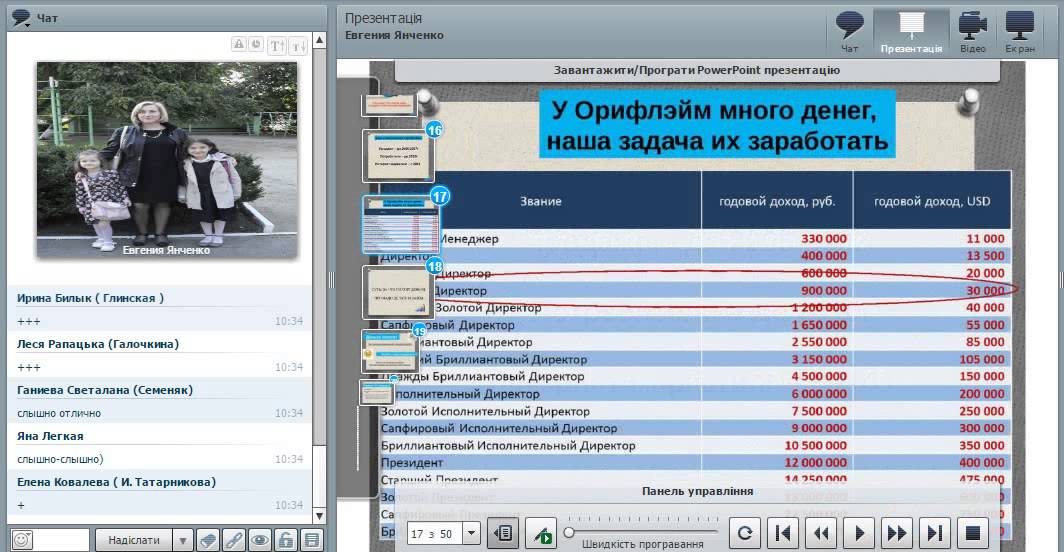The height and width of the screenshot is (552, 1064).
Task: Click the reload circular arrow button
Action: (x=744, y=534)
